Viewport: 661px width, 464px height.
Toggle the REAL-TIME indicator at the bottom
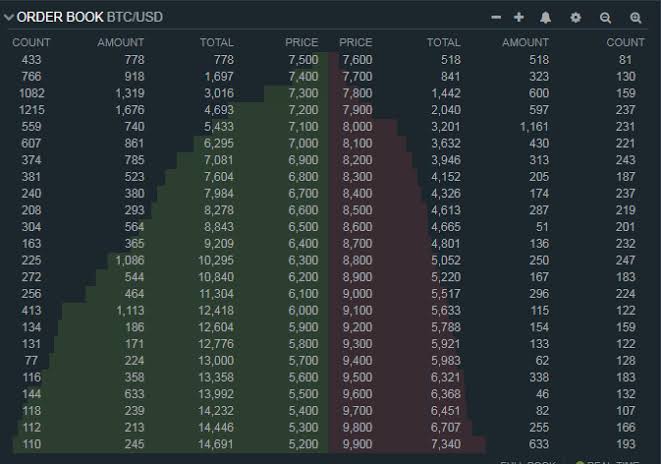tap(607, 462)
